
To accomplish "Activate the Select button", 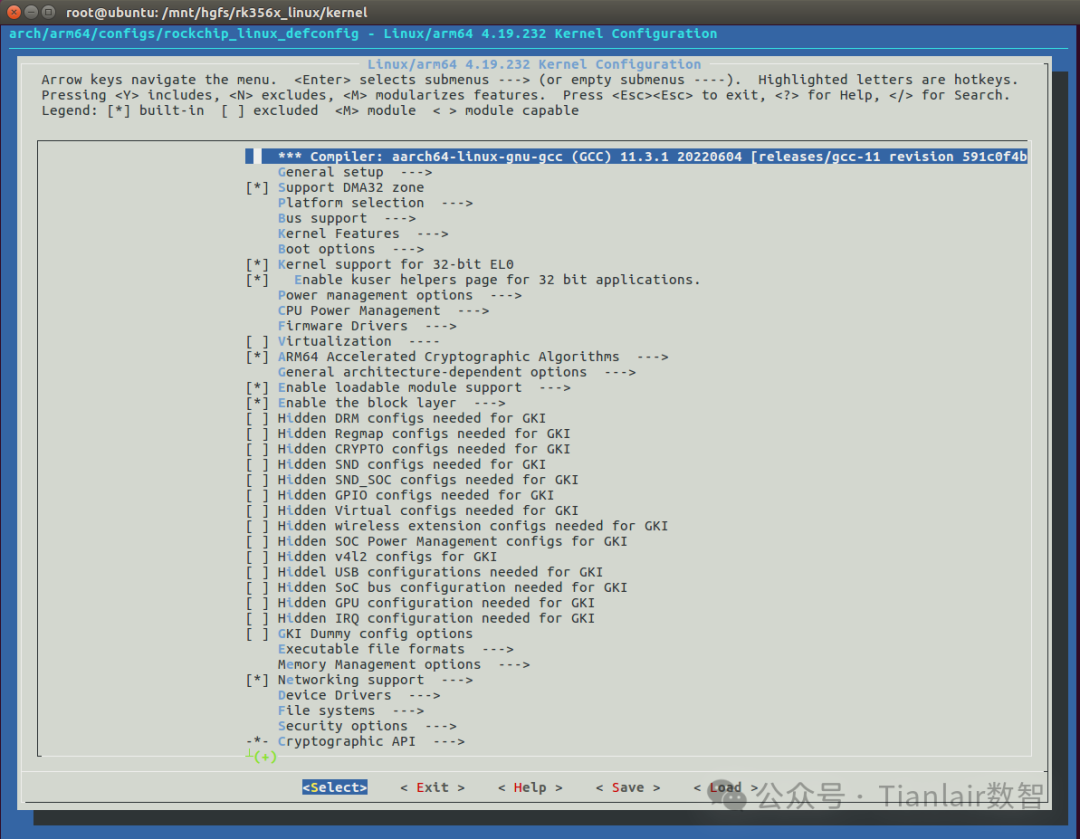I will point(334,787).
